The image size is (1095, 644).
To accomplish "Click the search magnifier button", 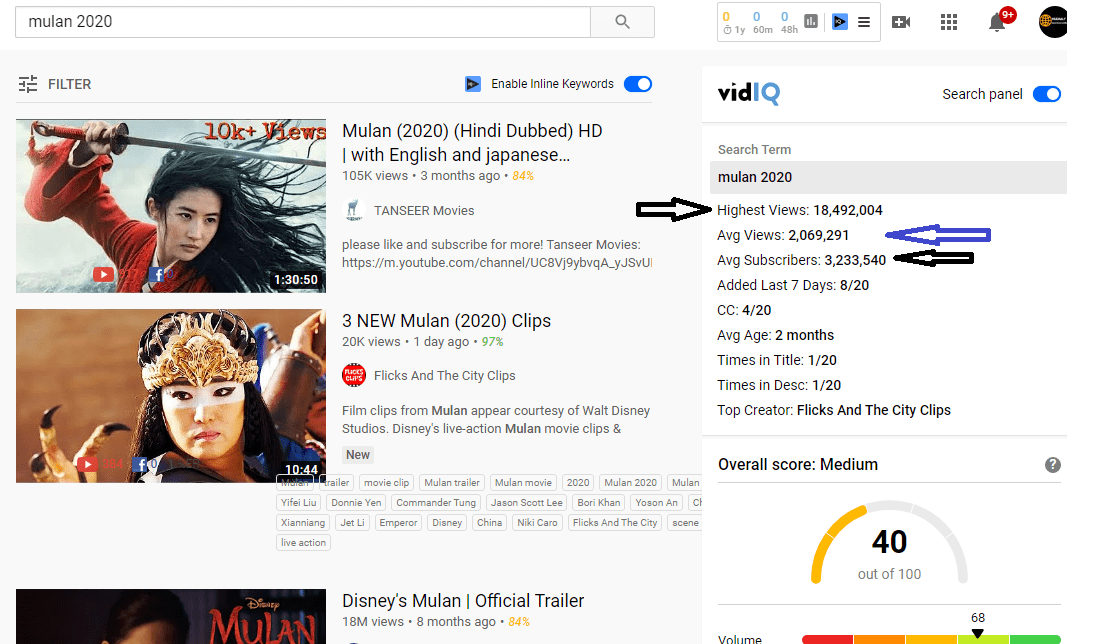I will tap(622, 22).
